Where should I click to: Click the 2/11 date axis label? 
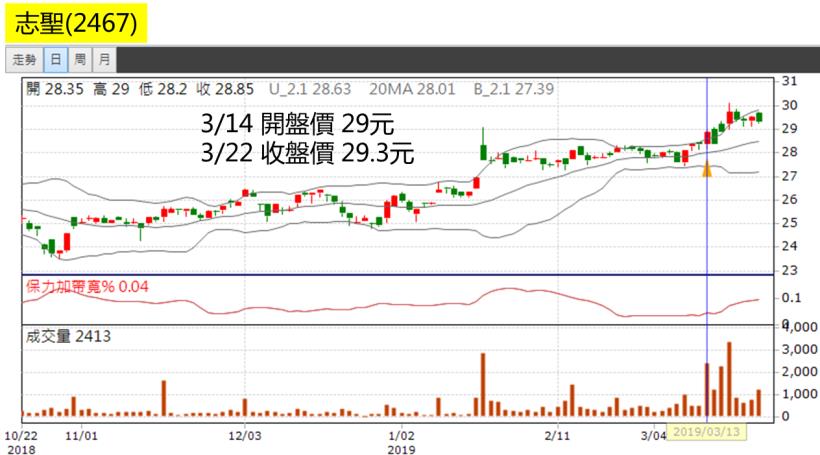tap(557, 436)
